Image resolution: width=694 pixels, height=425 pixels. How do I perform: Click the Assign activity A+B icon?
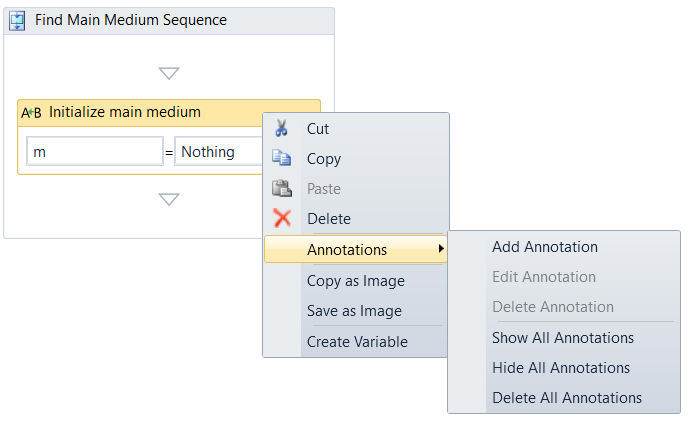31,113
